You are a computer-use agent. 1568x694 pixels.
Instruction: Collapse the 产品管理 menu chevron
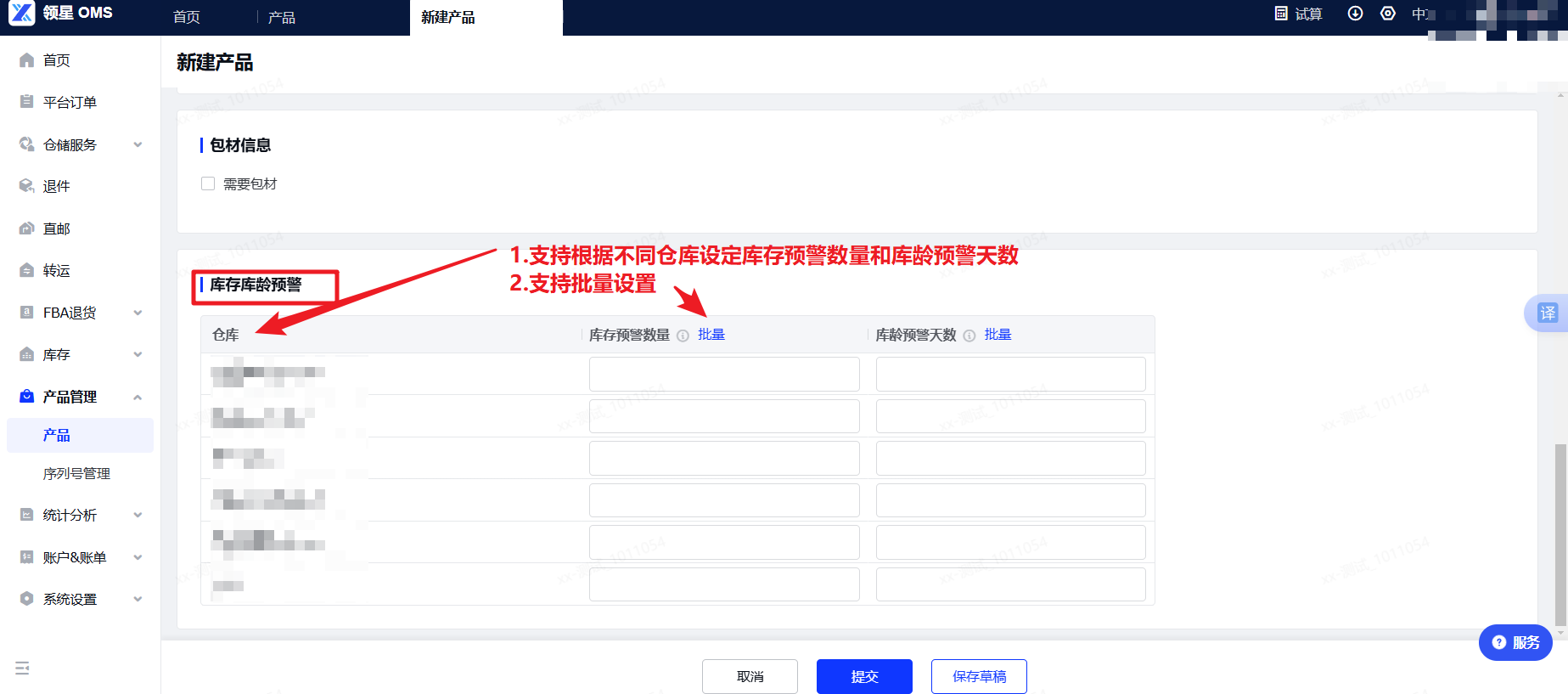(x=138, y=397)
